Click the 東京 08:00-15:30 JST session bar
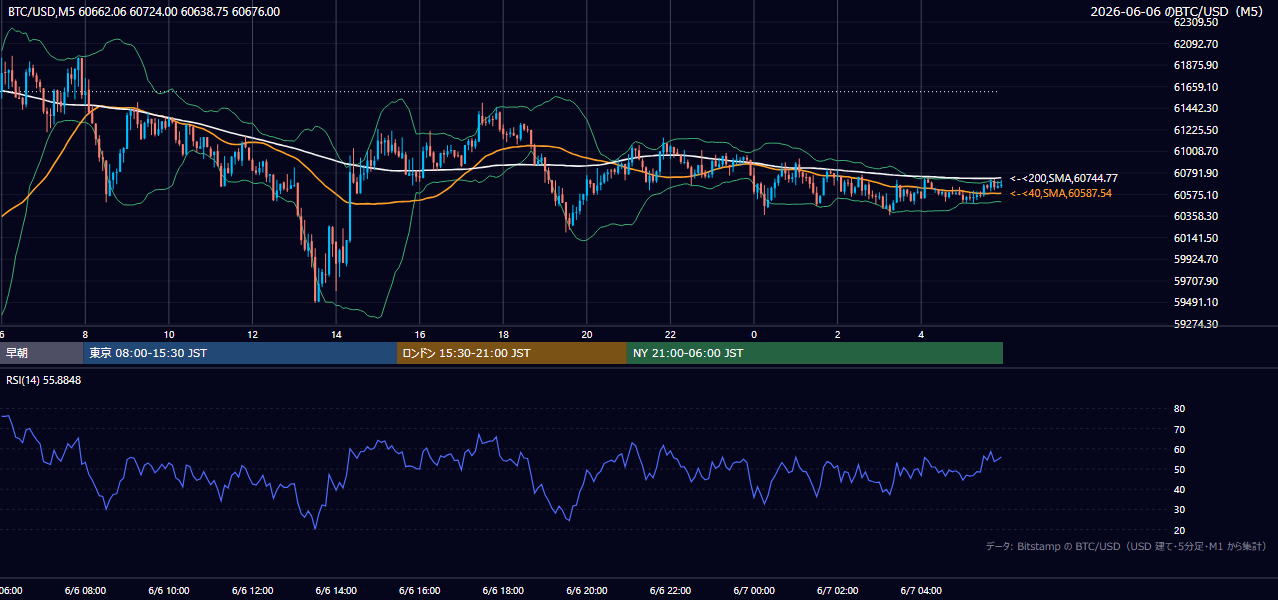Viewport: 1278px width, 600px height. pyautogui.click(x=240, y=353)
